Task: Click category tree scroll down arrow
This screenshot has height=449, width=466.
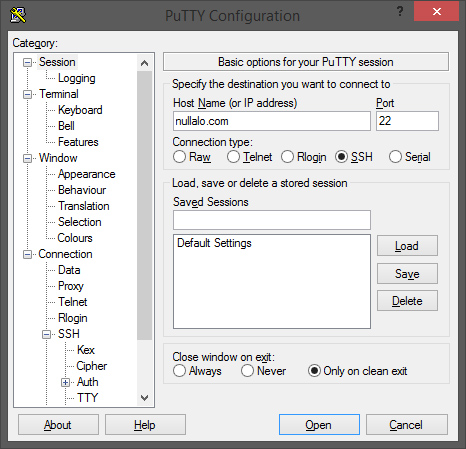Action: click(x=144, y=398)
